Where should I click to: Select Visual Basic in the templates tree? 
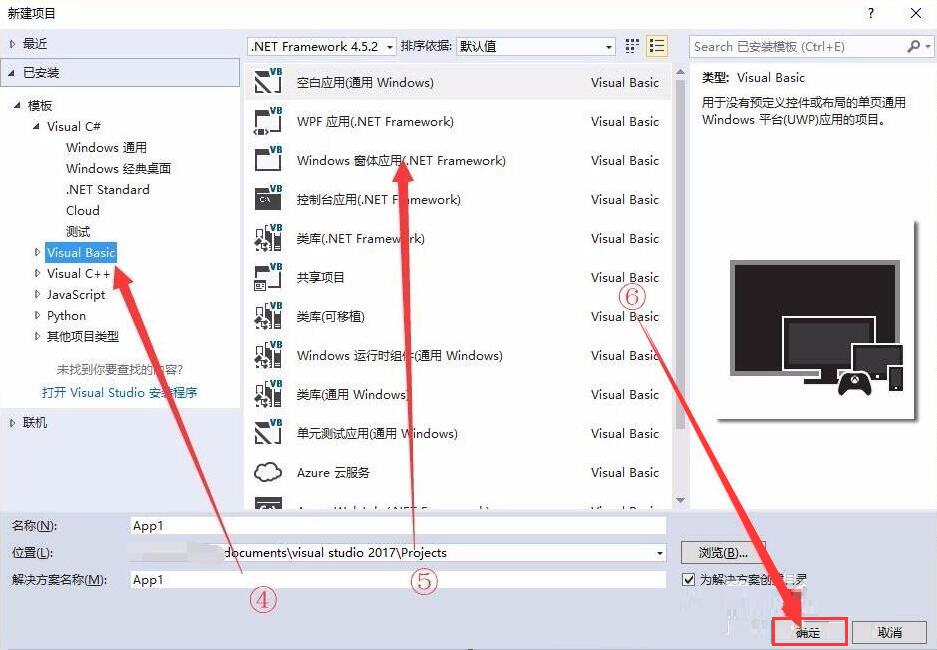tap(80, 252)
